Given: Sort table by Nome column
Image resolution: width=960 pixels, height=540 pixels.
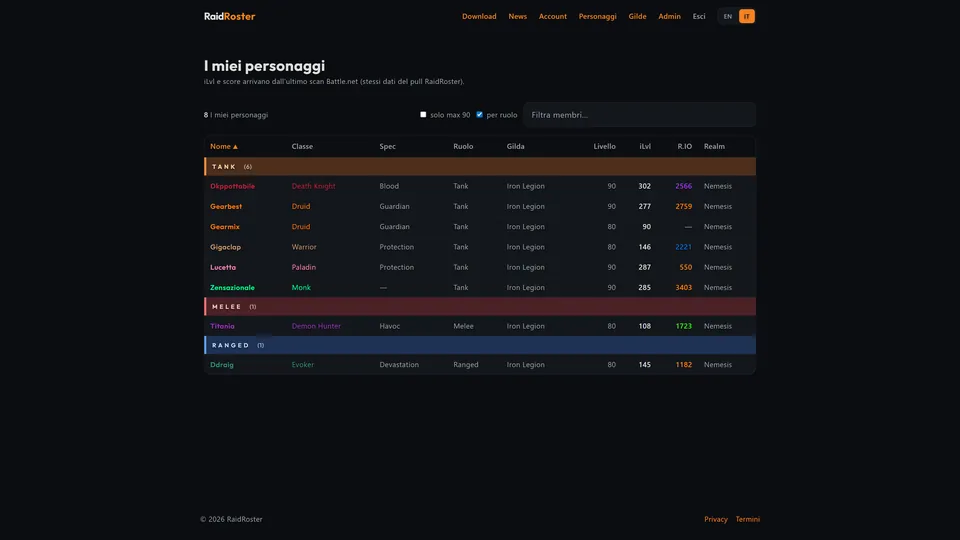Looking at the screenshot, I should point(223,146).
